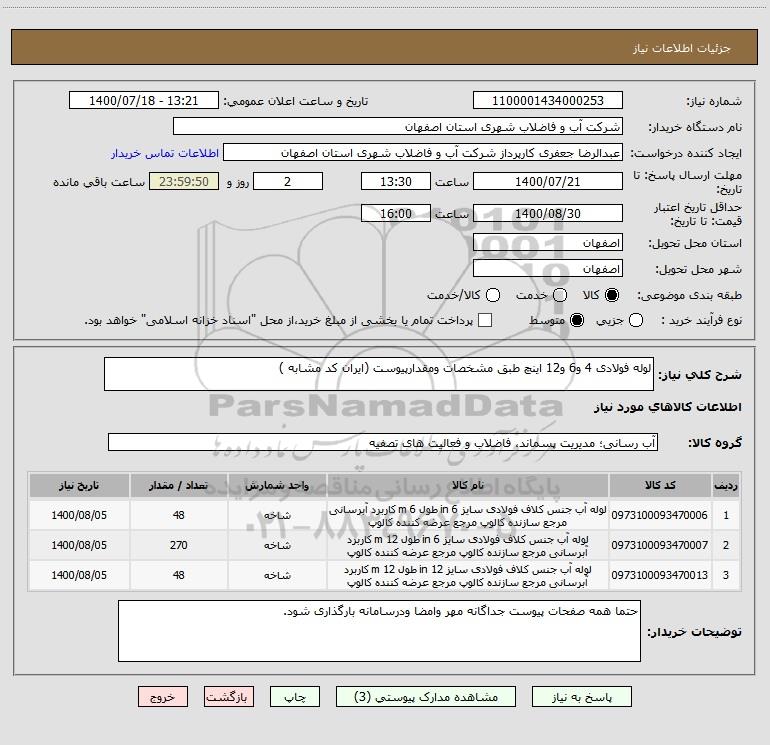This screenshot has height=745, width=770.
Task: Click the goods group field آب رسانی
Action: pos(383,442)
